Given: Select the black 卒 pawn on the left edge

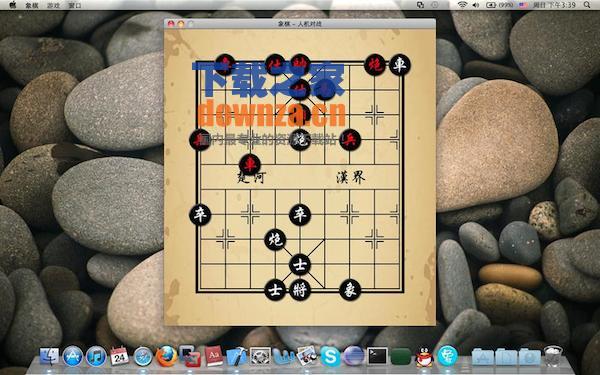Looking at the screenshot, I should [200, 215].
